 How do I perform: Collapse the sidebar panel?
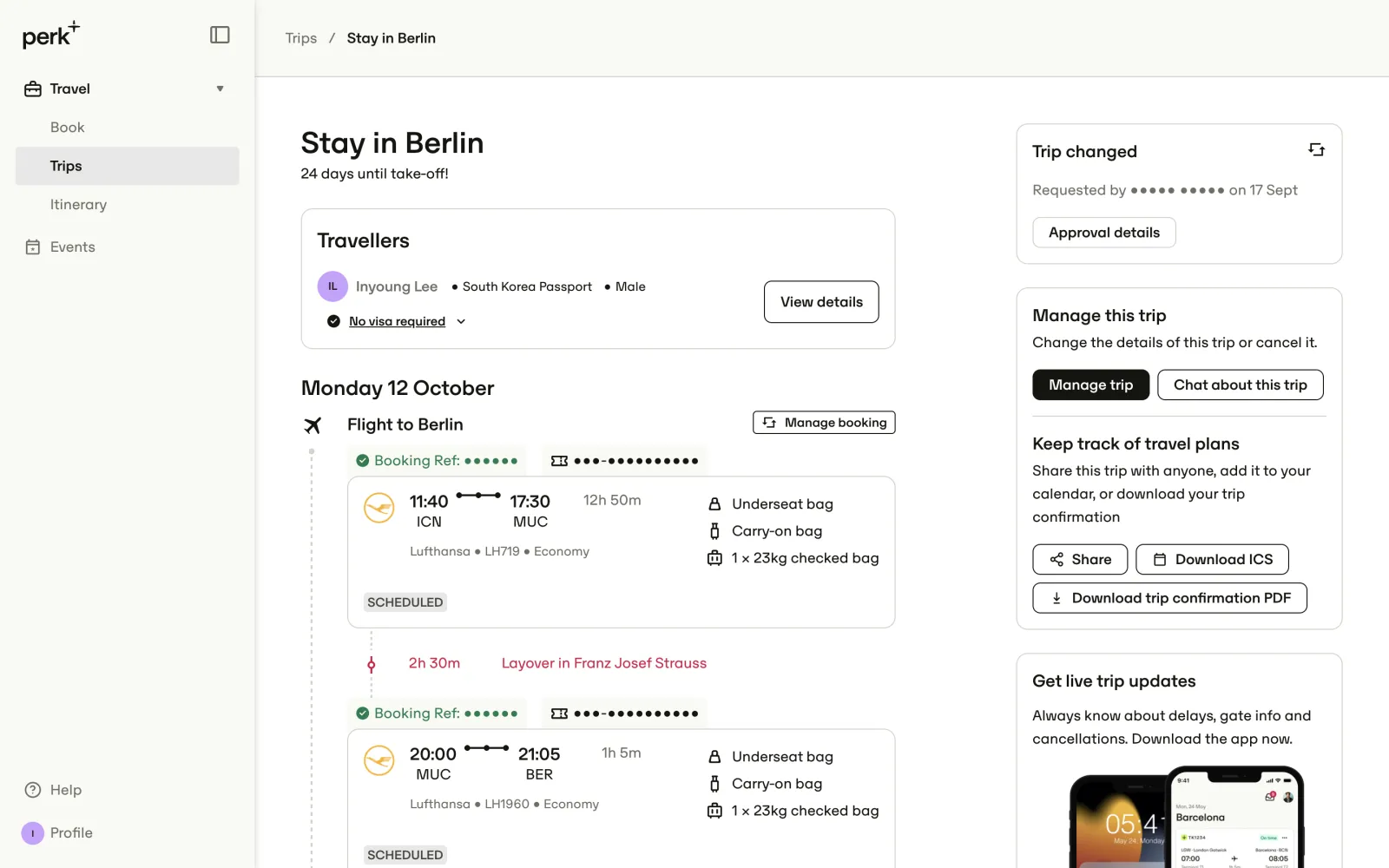pyautogui.click(x=220, y=35)
